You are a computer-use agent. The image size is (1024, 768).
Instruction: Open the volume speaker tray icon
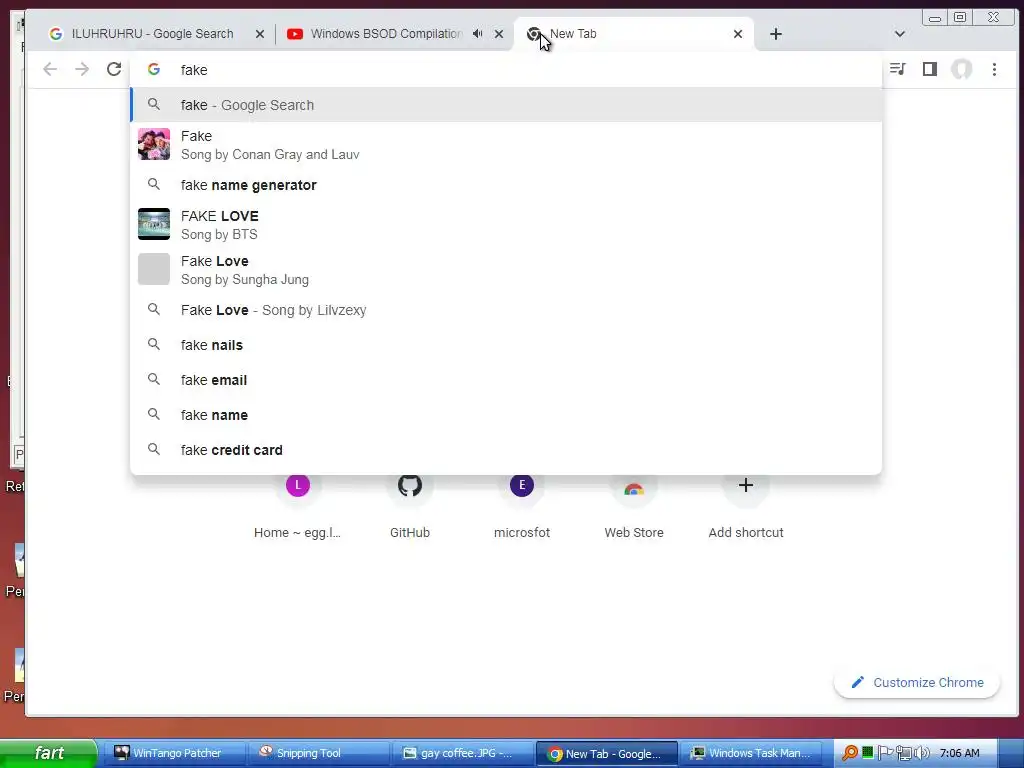[922, 753]
